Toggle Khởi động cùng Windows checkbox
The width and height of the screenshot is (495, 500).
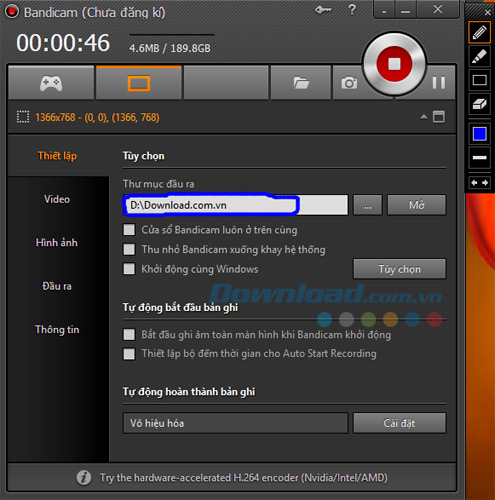(129, 269)
